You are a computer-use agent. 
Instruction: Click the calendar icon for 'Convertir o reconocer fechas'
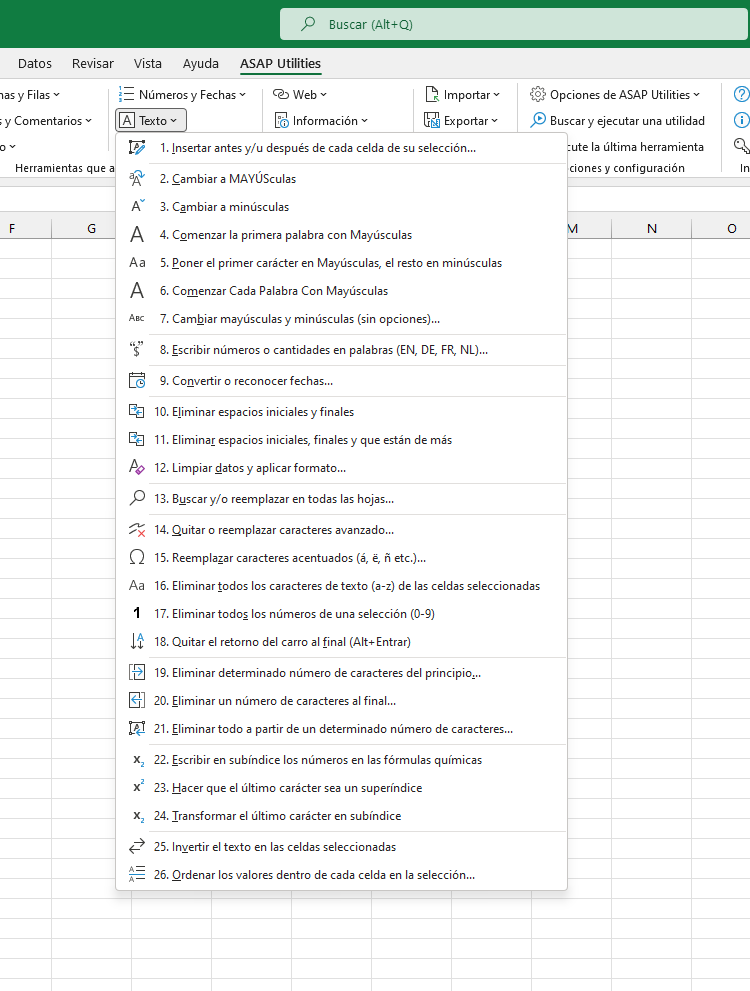point(136,380)
